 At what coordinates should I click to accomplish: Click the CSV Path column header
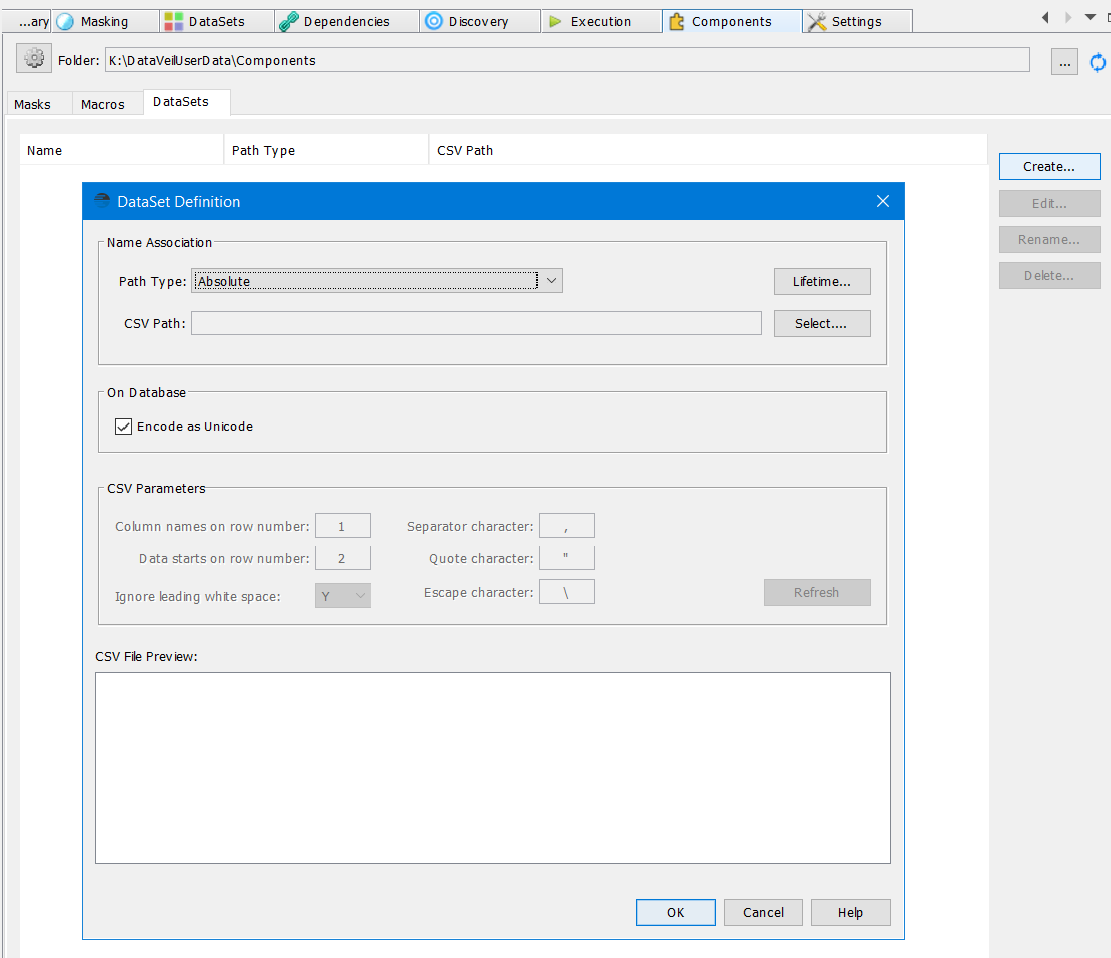(x=707, y=150)
